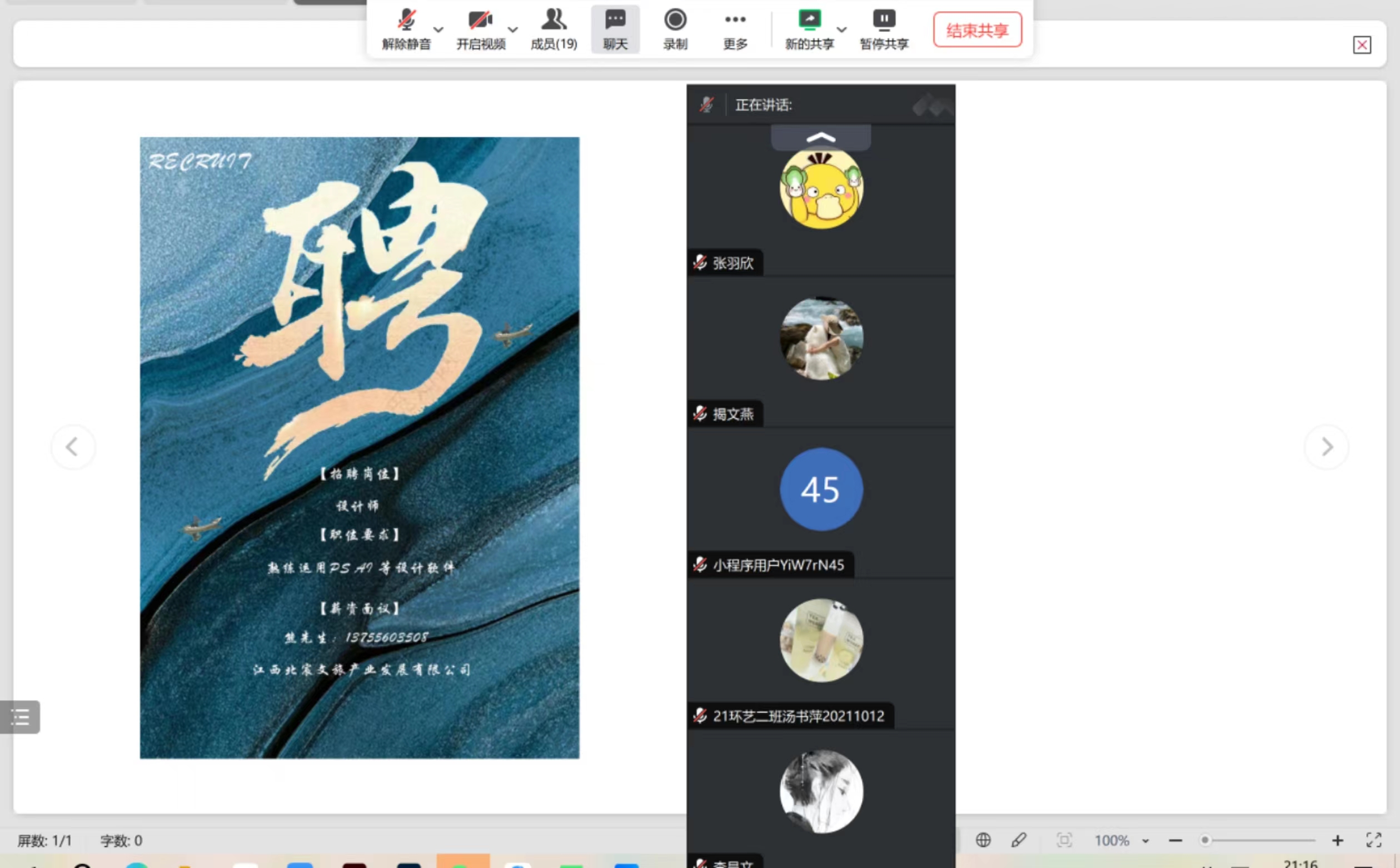Zoom in with the plus button
Screen dimensions: 1400x868
[x=1337, y=840]
